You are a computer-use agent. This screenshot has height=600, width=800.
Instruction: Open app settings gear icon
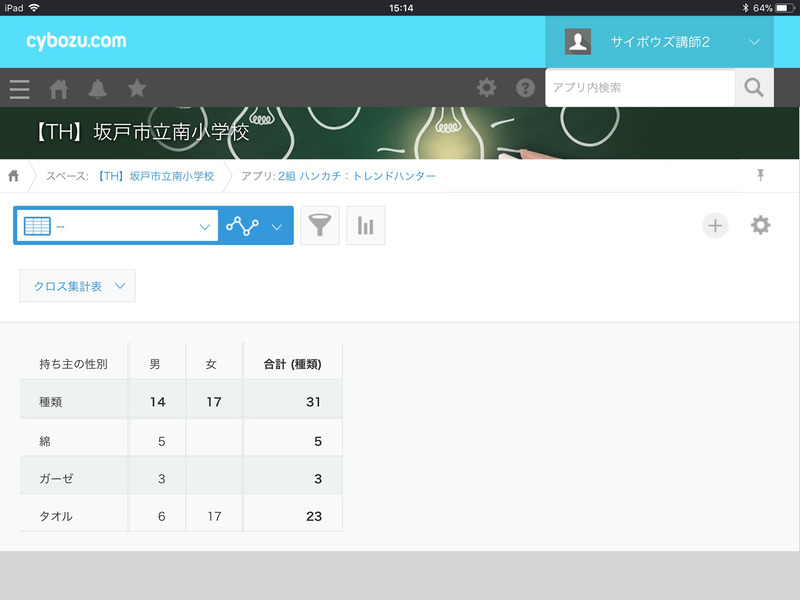[x=761, y=225]
